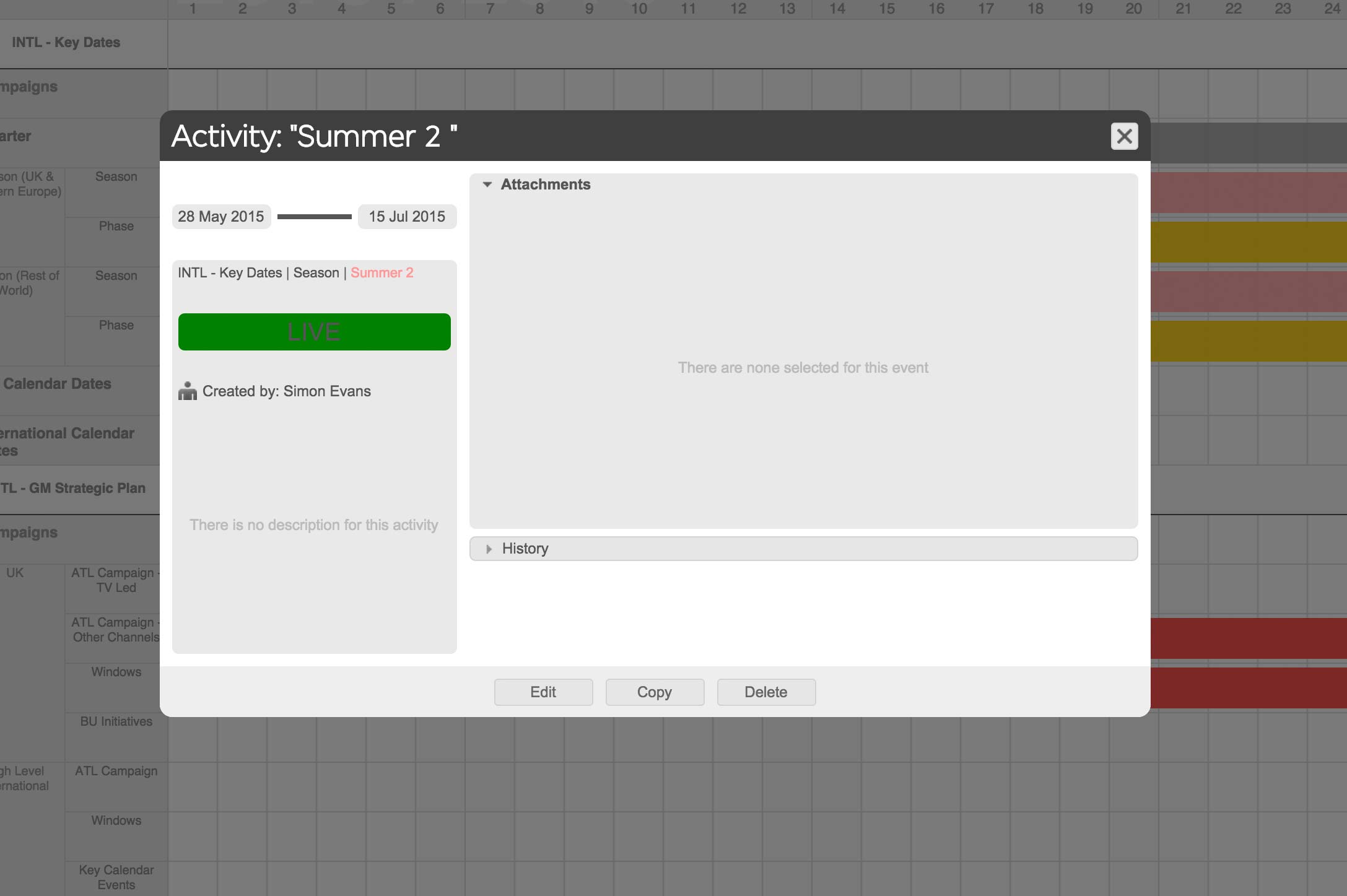Select the GM Strategic Plan row

point(73,489)
